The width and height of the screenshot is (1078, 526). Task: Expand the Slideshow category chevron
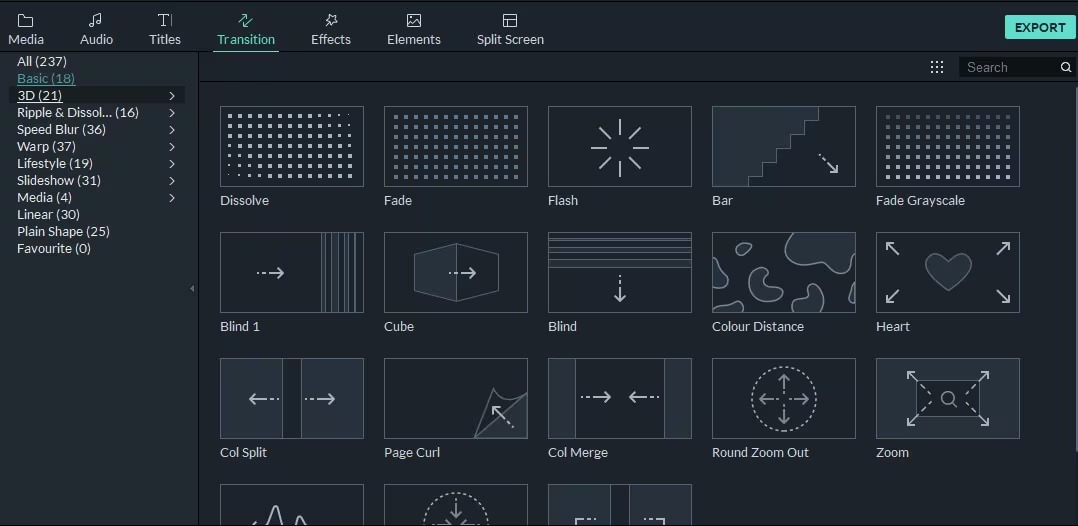coord(172,180)
